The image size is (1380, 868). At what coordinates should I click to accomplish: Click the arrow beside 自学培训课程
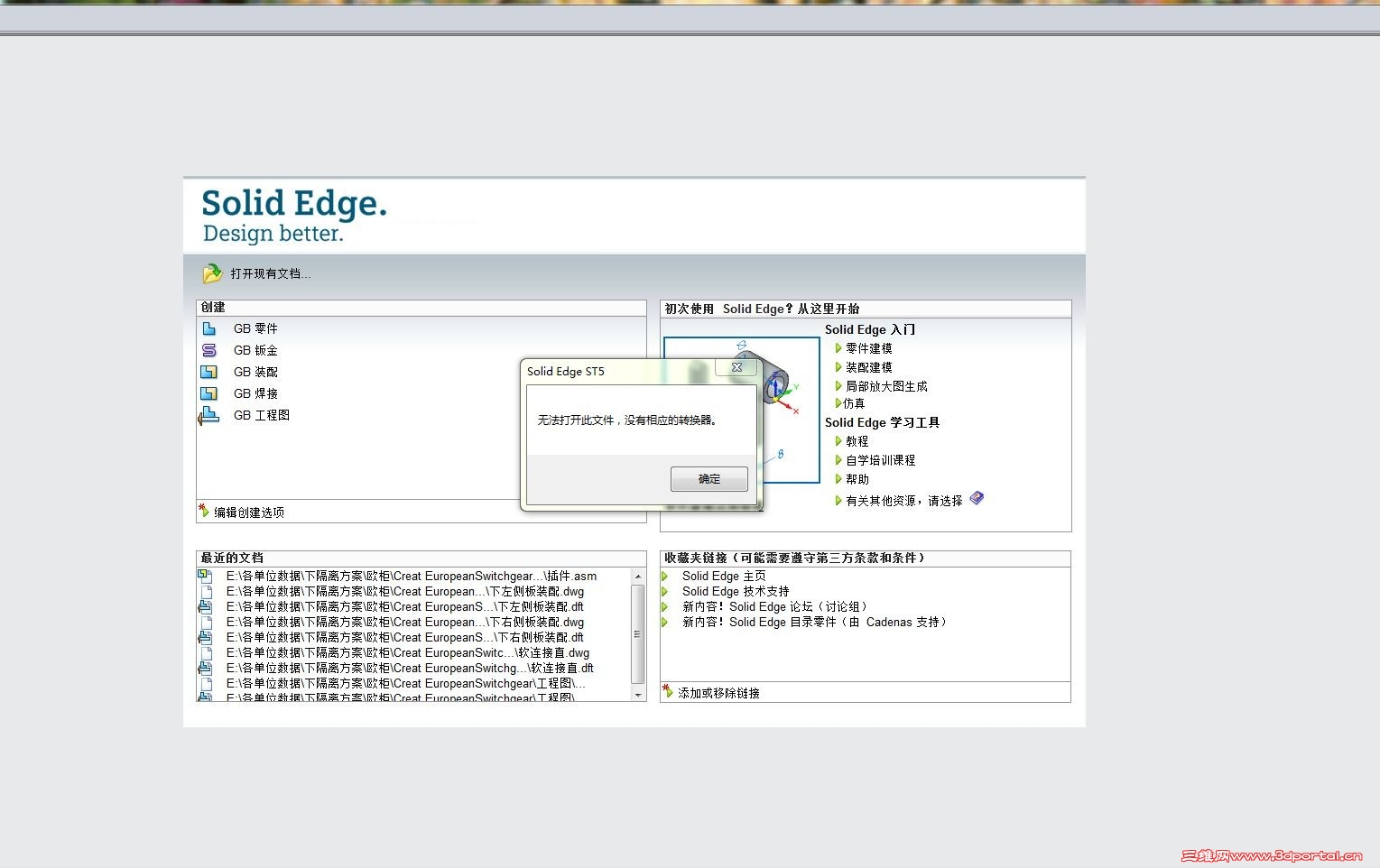(838, 460)
